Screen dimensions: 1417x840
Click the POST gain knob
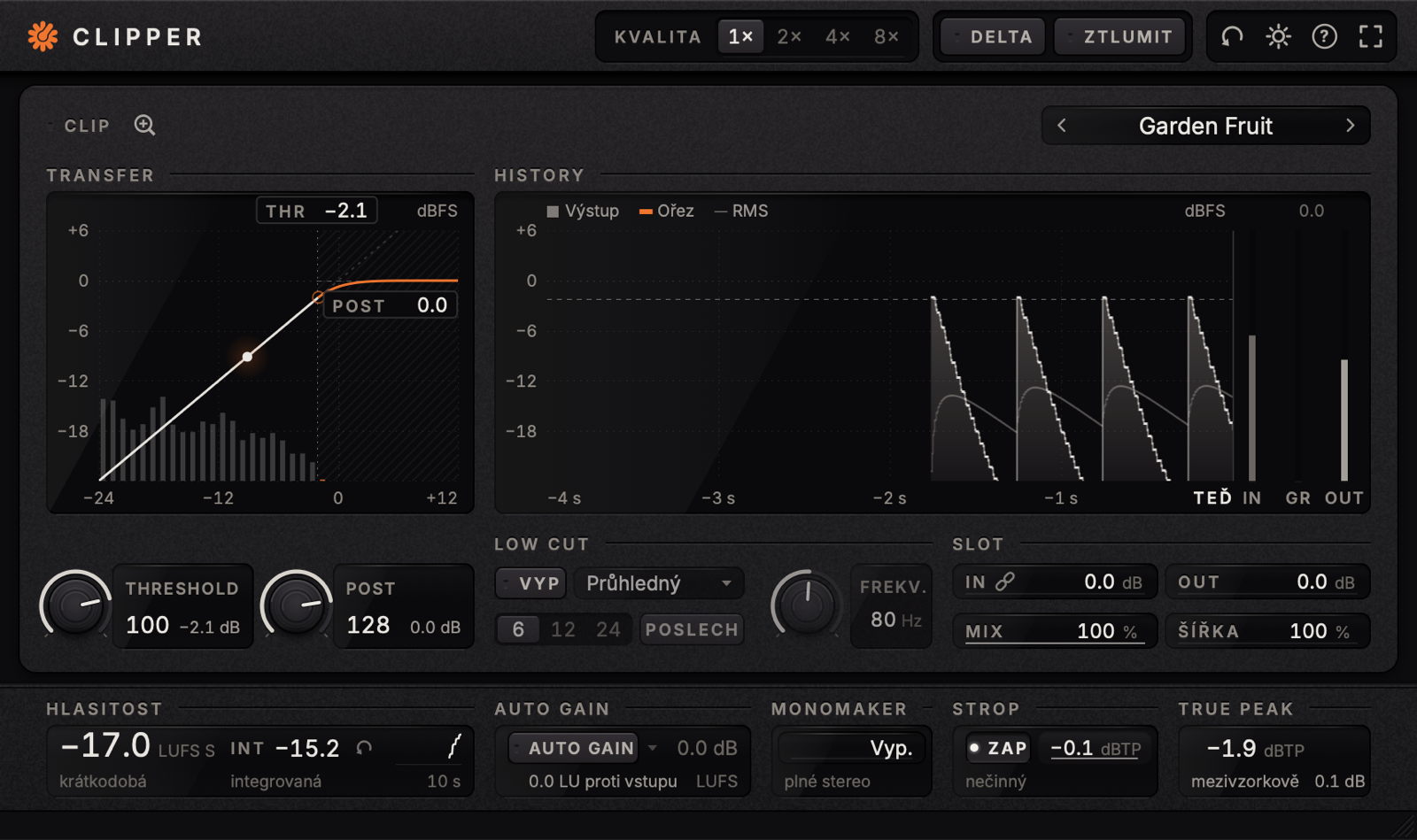295,605
